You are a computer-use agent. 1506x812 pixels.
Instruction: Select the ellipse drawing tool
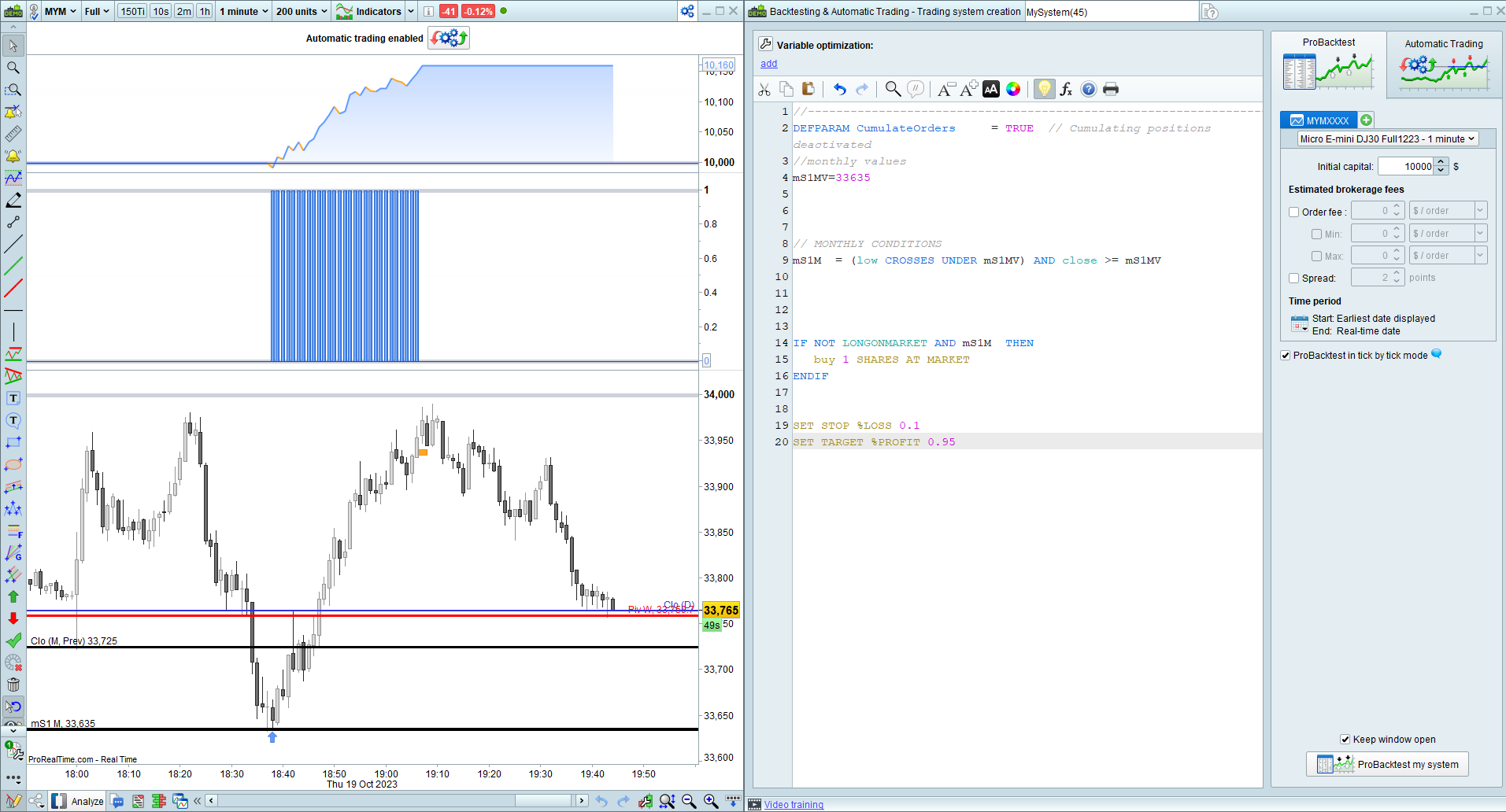[13, 464]
